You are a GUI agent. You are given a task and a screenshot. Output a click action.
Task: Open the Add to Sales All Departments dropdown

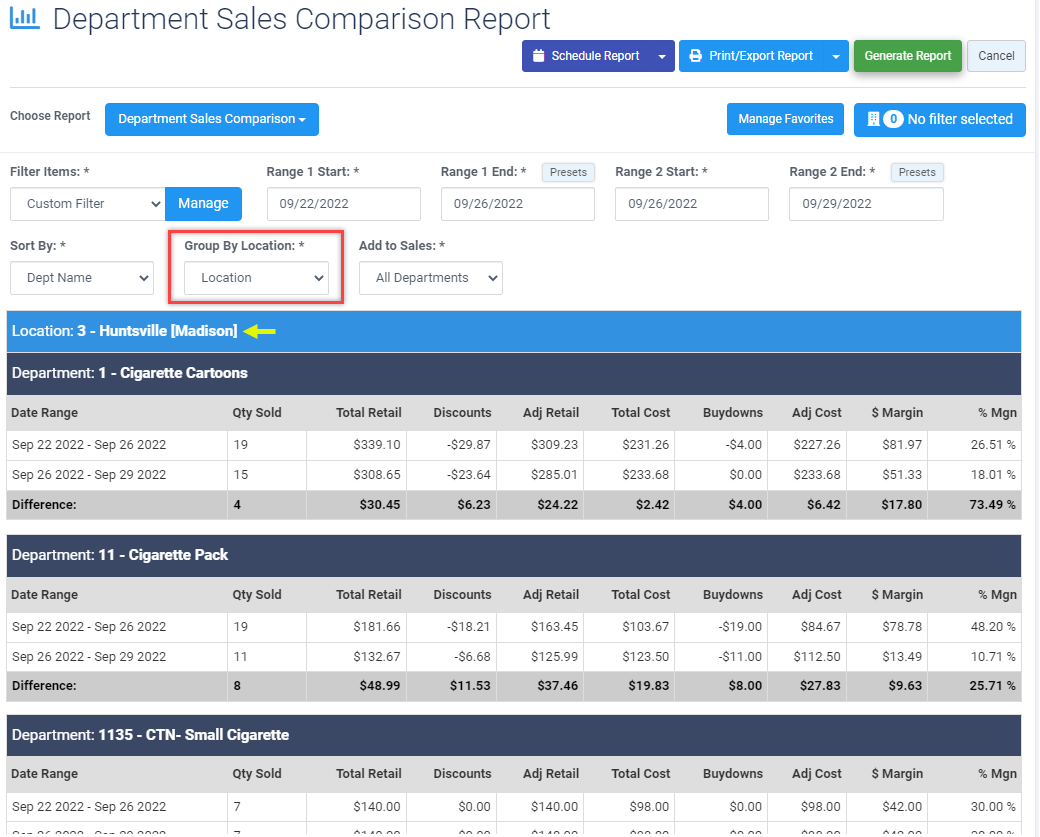coord(430,278)
